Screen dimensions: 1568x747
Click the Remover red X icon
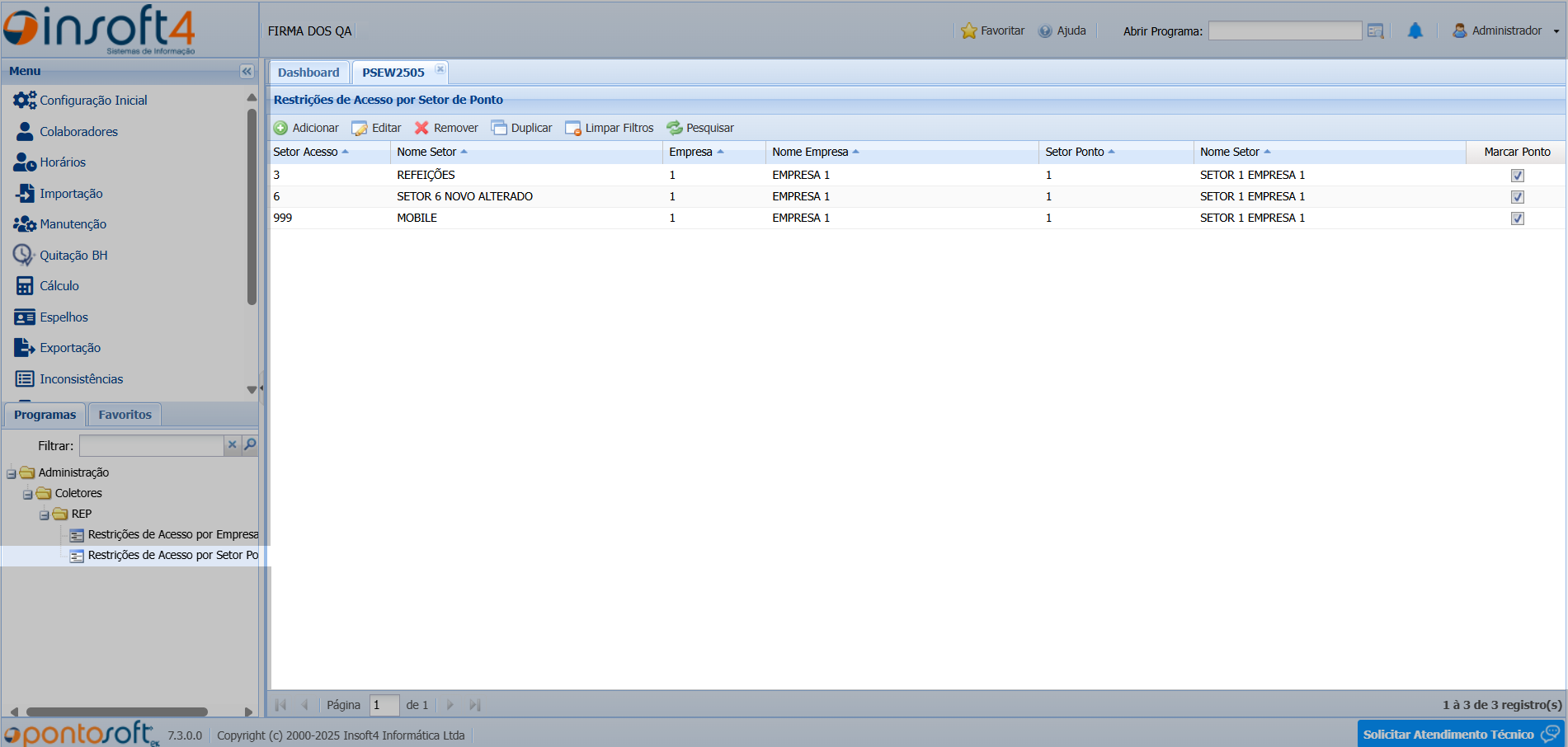[421, 128]
